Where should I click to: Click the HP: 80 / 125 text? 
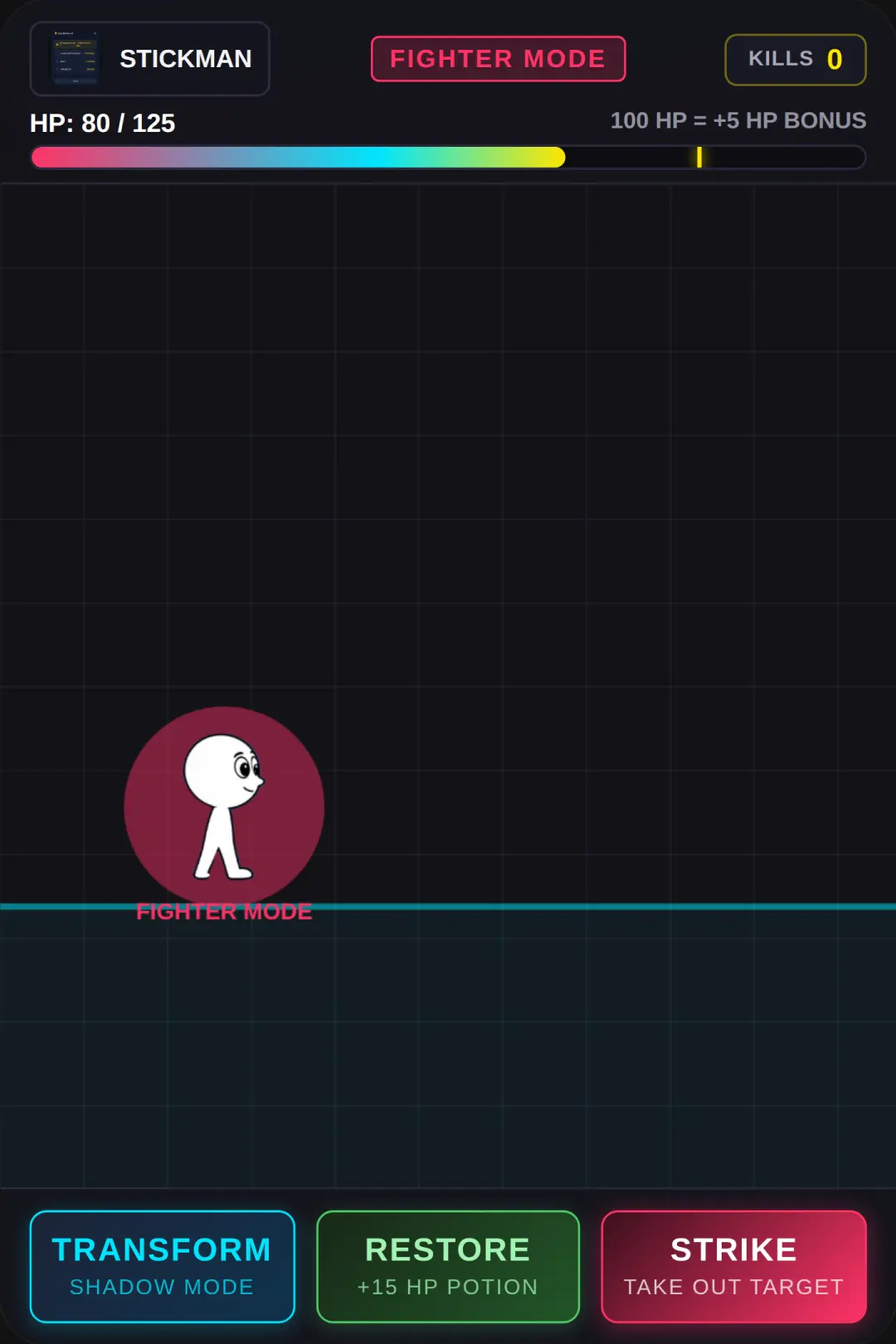point(103,123)
